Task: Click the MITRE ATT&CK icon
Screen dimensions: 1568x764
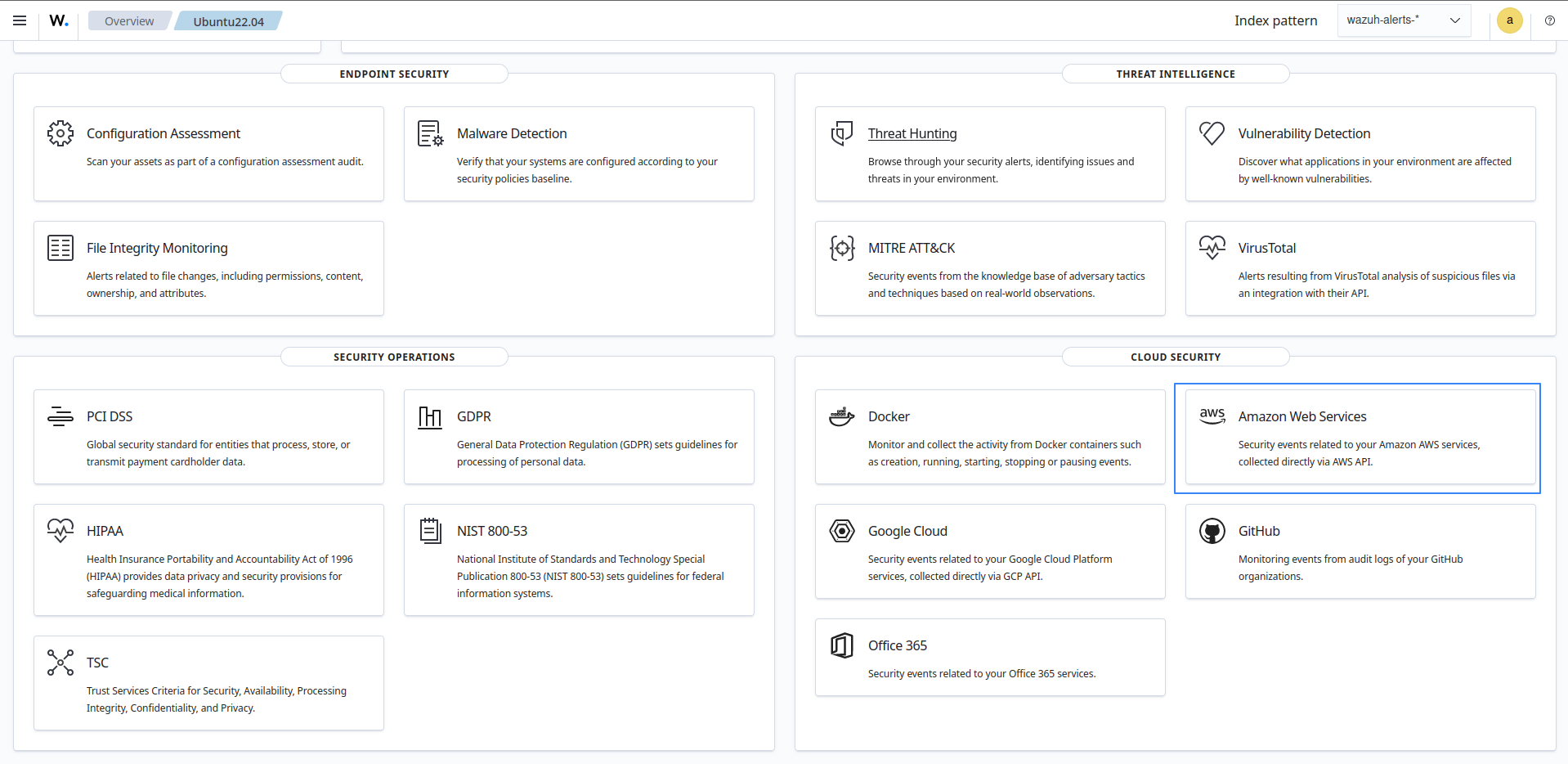Action: tap(841, 247)
